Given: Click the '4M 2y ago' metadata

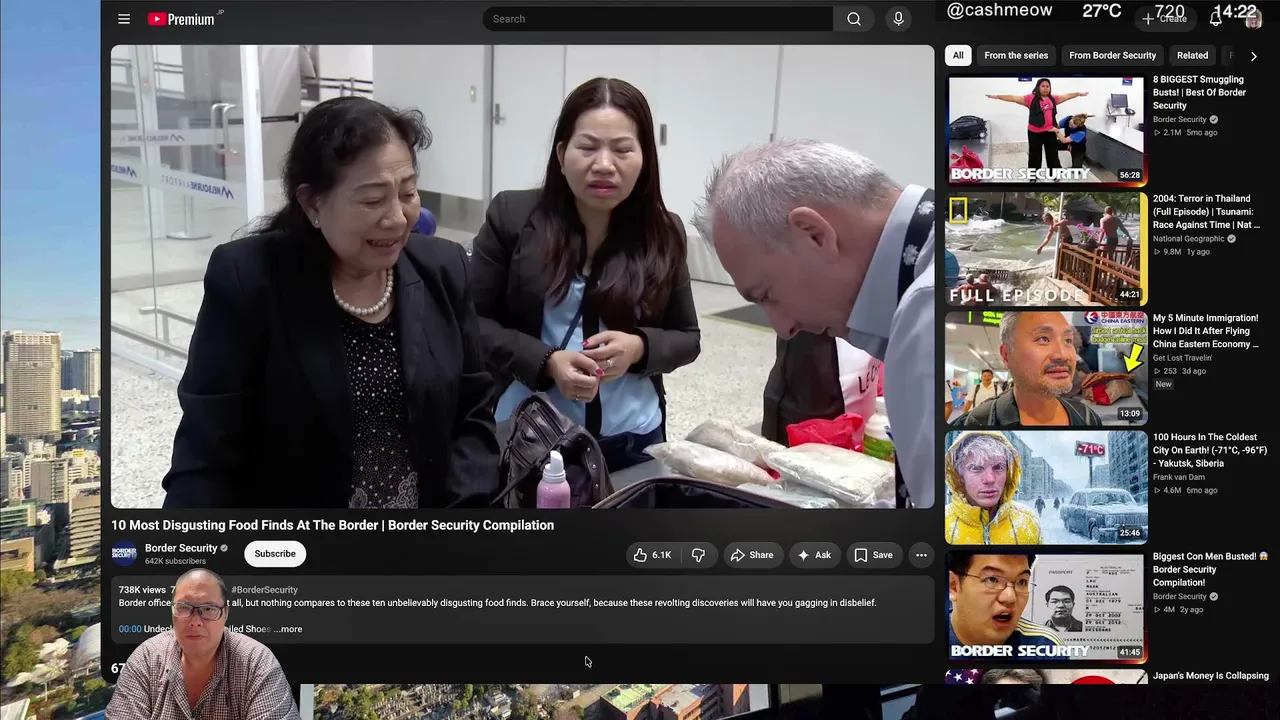Looking at the screenshot, I should (x=1178, y=609).
